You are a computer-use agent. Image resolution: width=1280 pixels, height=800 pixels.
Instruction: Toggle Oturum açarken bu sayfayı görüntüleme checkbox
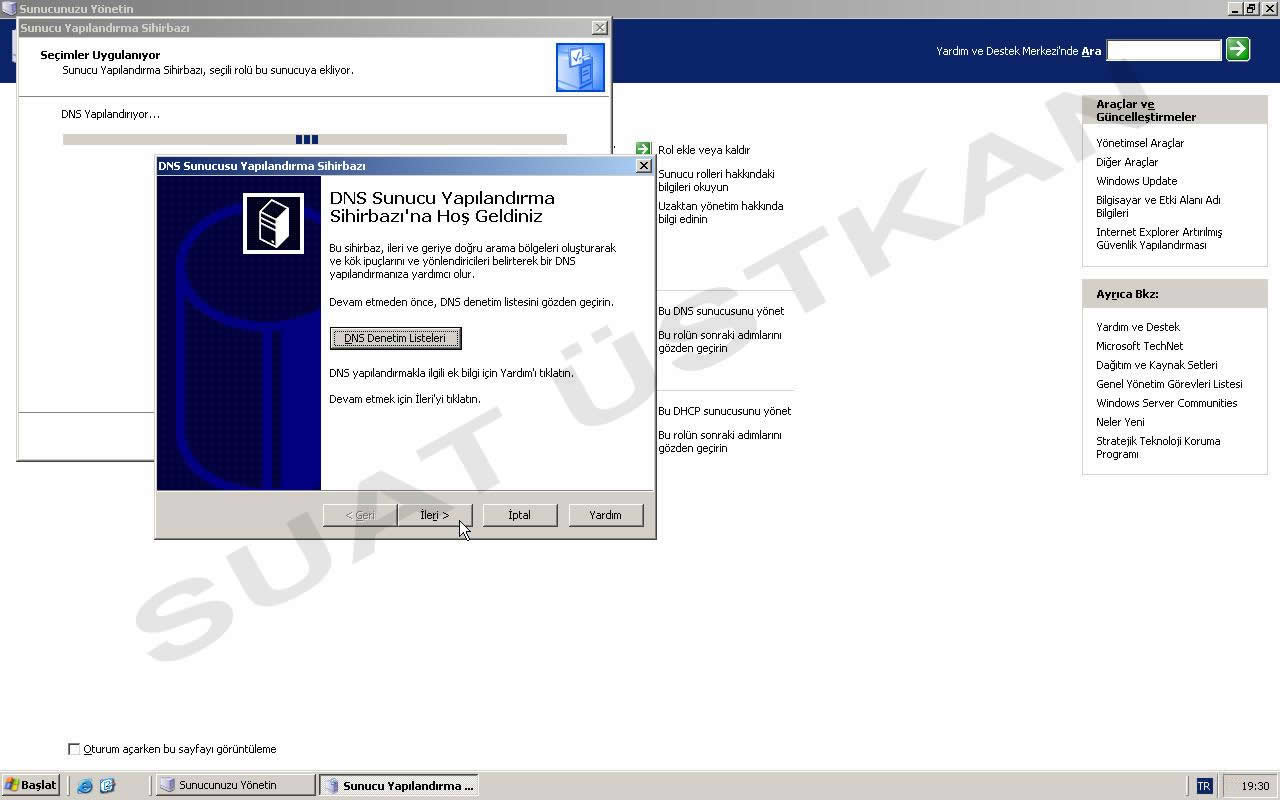click(x=74, y=749)
